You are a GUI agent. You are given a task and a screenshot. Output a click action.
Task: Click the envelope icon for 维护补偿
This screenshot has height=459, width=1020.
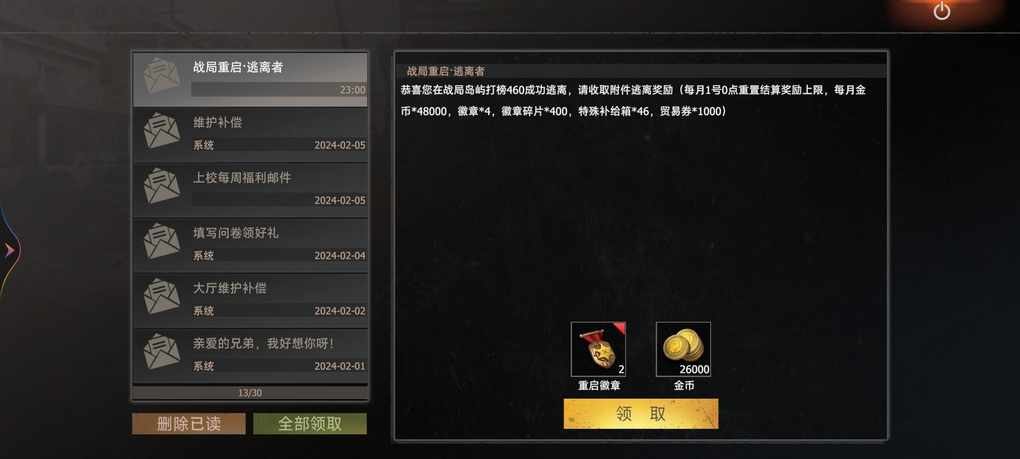pos(161,130)
